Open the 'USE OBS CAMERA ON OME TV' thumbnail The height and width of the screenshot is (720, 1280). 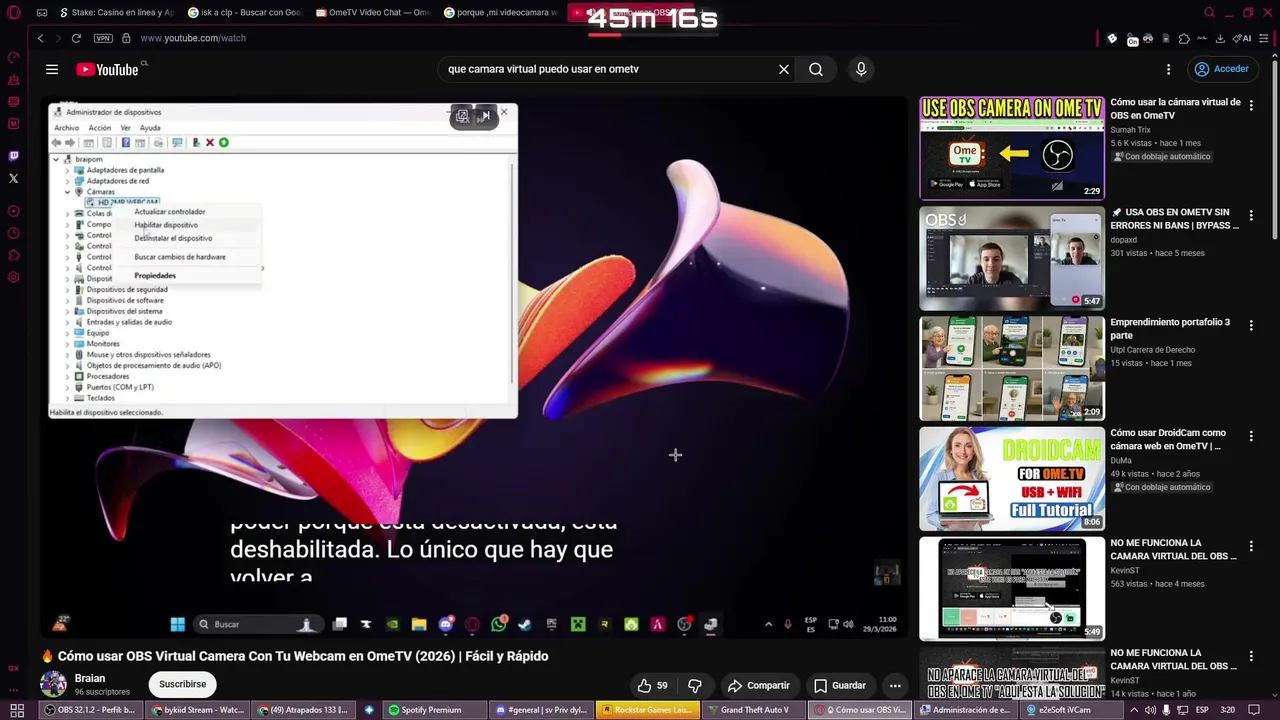1012,148
